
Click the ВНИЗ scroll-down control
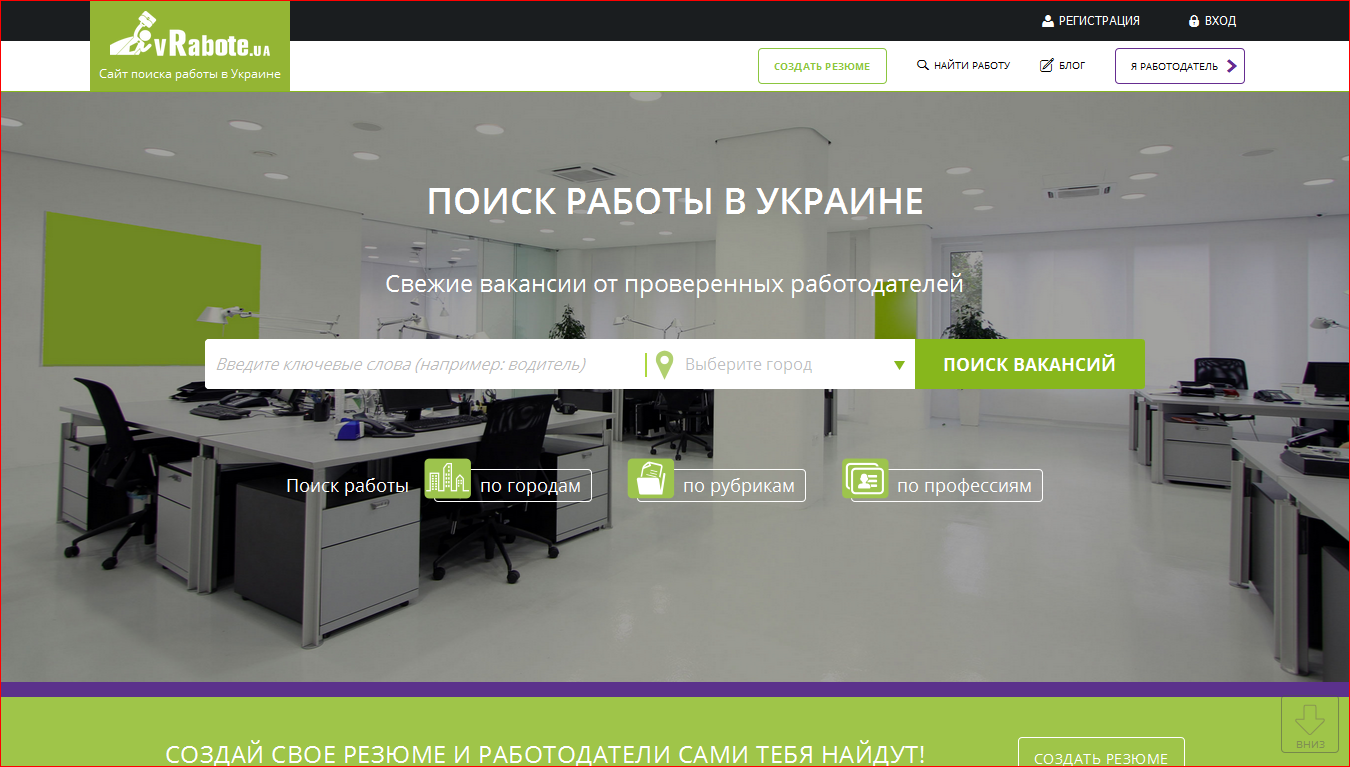(1310, 724)
